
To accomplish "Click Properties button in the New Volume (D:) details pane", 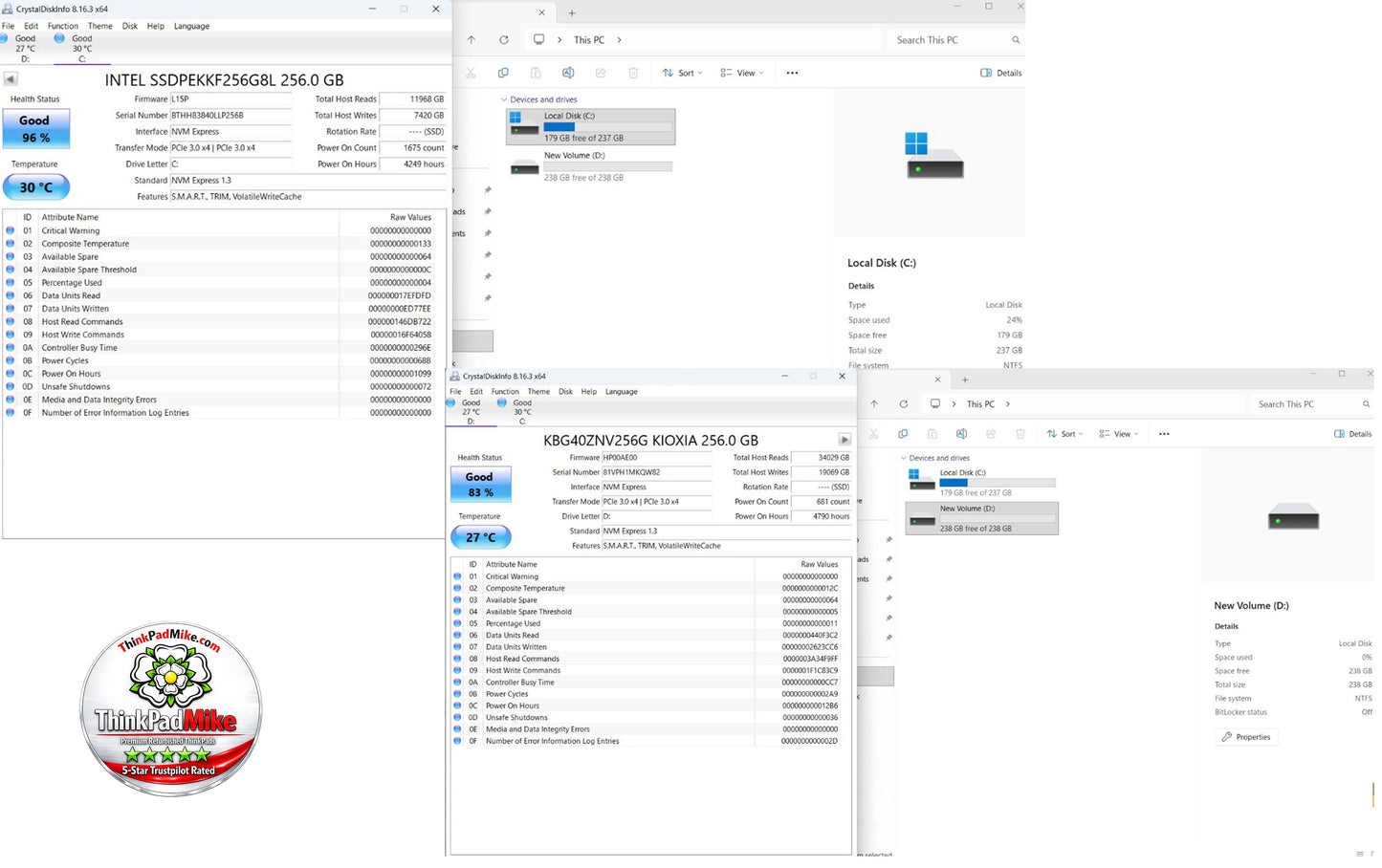I will coord(1246,737).
